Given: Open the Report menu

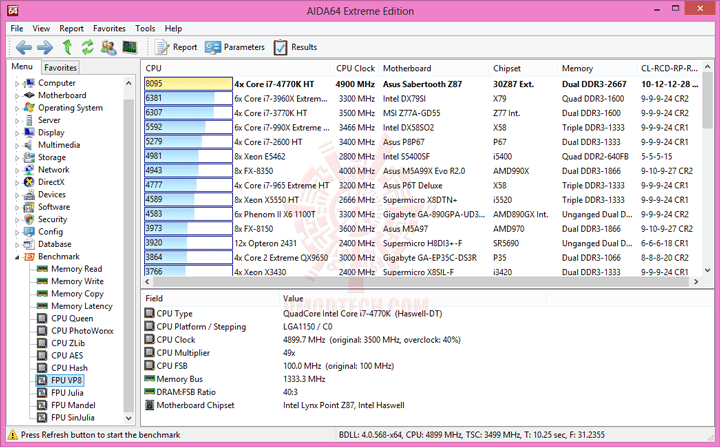Looking at the screenshot, I should (71, 28).
